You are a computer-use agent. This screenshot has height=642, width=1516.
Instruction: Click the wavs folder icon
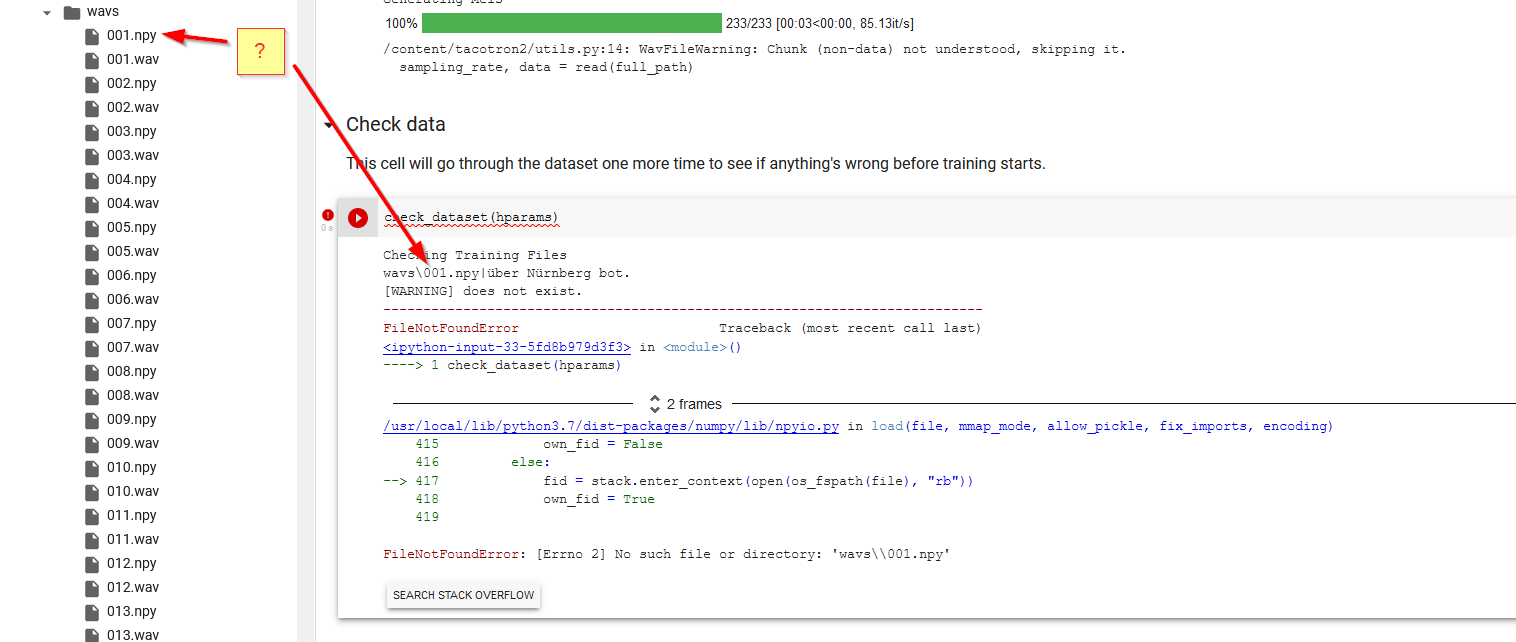(x=70, y=11)
